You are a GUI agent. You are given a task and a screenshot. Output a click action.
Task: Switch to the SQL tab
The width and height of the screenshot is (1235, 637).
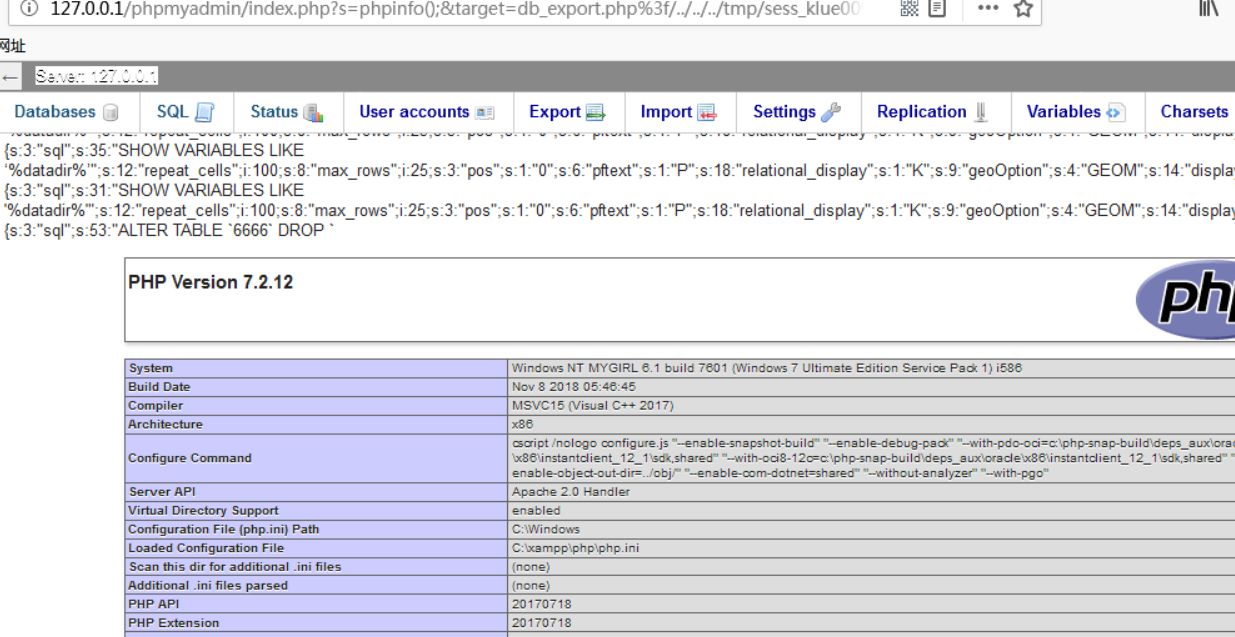[x=185, y=112]
